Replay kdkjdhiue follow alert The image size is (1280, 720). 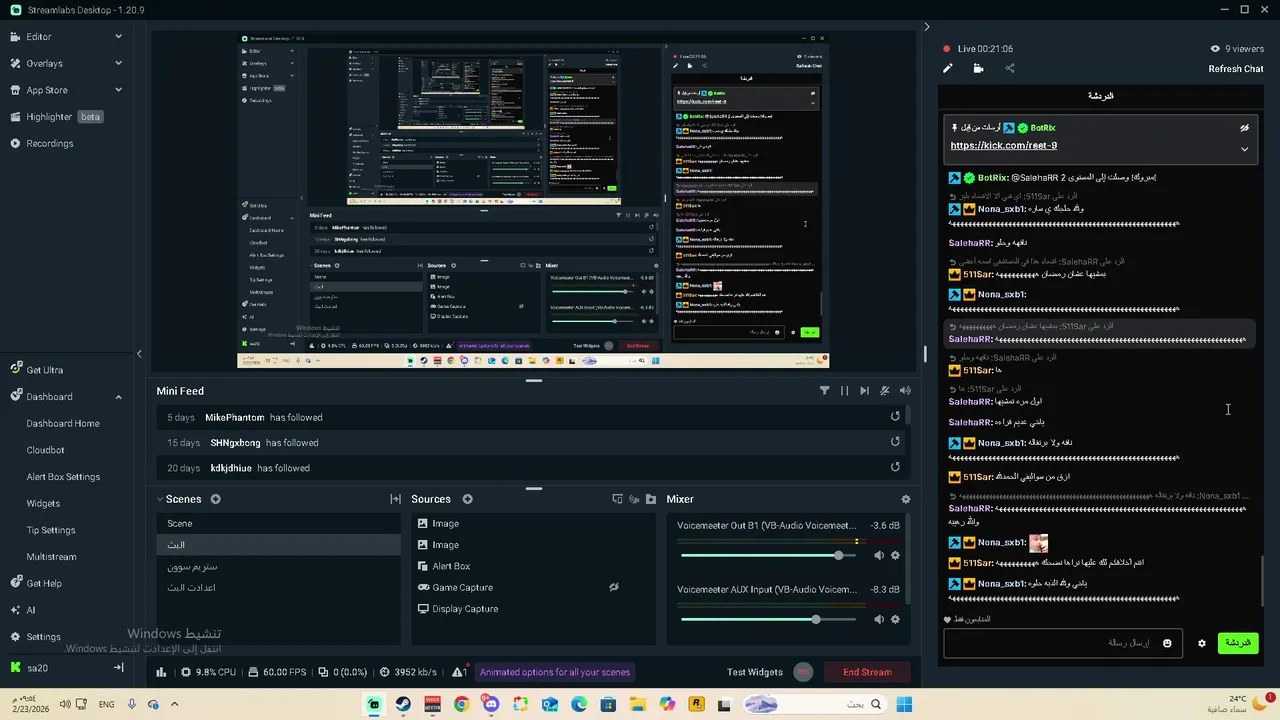[x=895, y=467]
